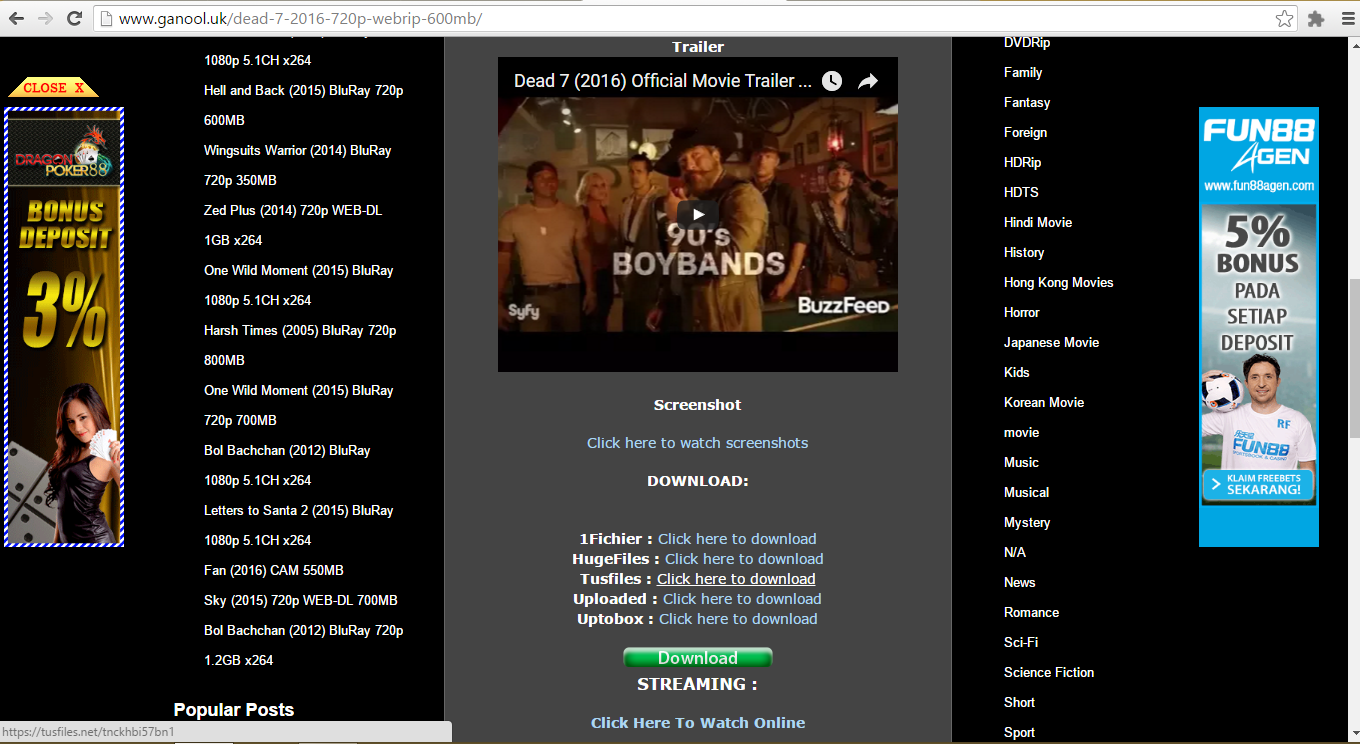Screen dimensions: 1360x744
Task: Select the History category
Action: 1024,252
